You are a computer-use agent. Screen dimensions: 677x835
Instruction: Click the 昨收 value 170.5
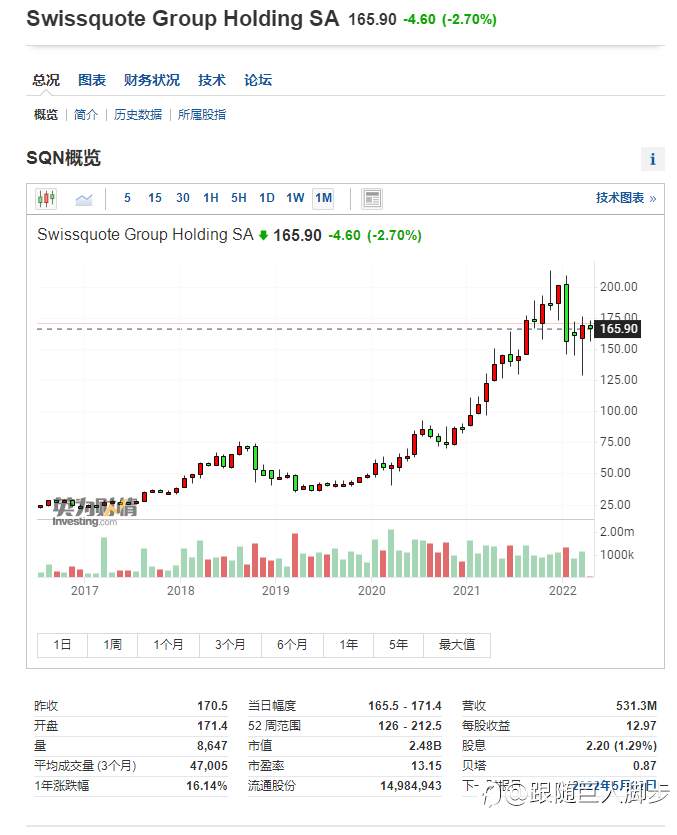click(x=212, y=706)
